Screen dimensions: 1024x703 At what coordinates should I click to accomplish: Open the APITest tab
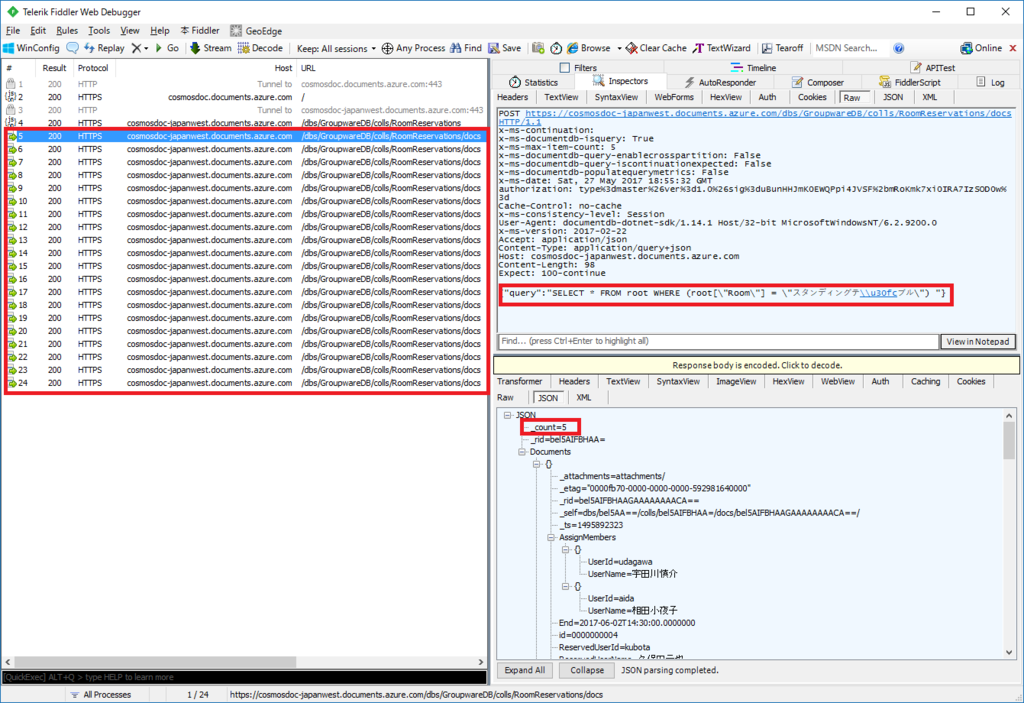pos(933,67)
